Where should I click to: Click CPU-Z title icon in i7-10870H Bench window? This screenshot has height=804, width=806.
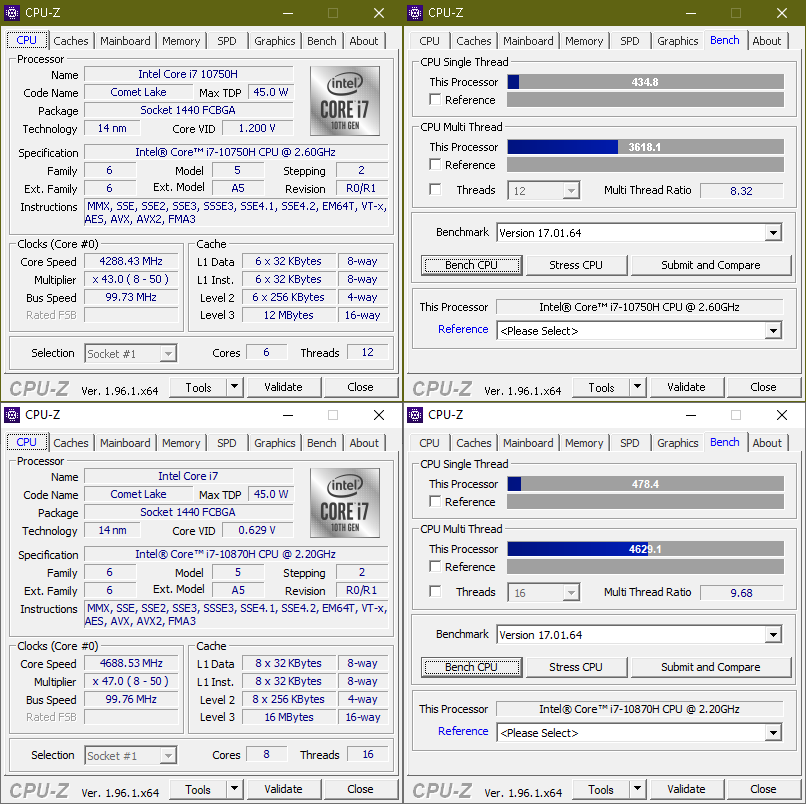[x=415, y=415]
